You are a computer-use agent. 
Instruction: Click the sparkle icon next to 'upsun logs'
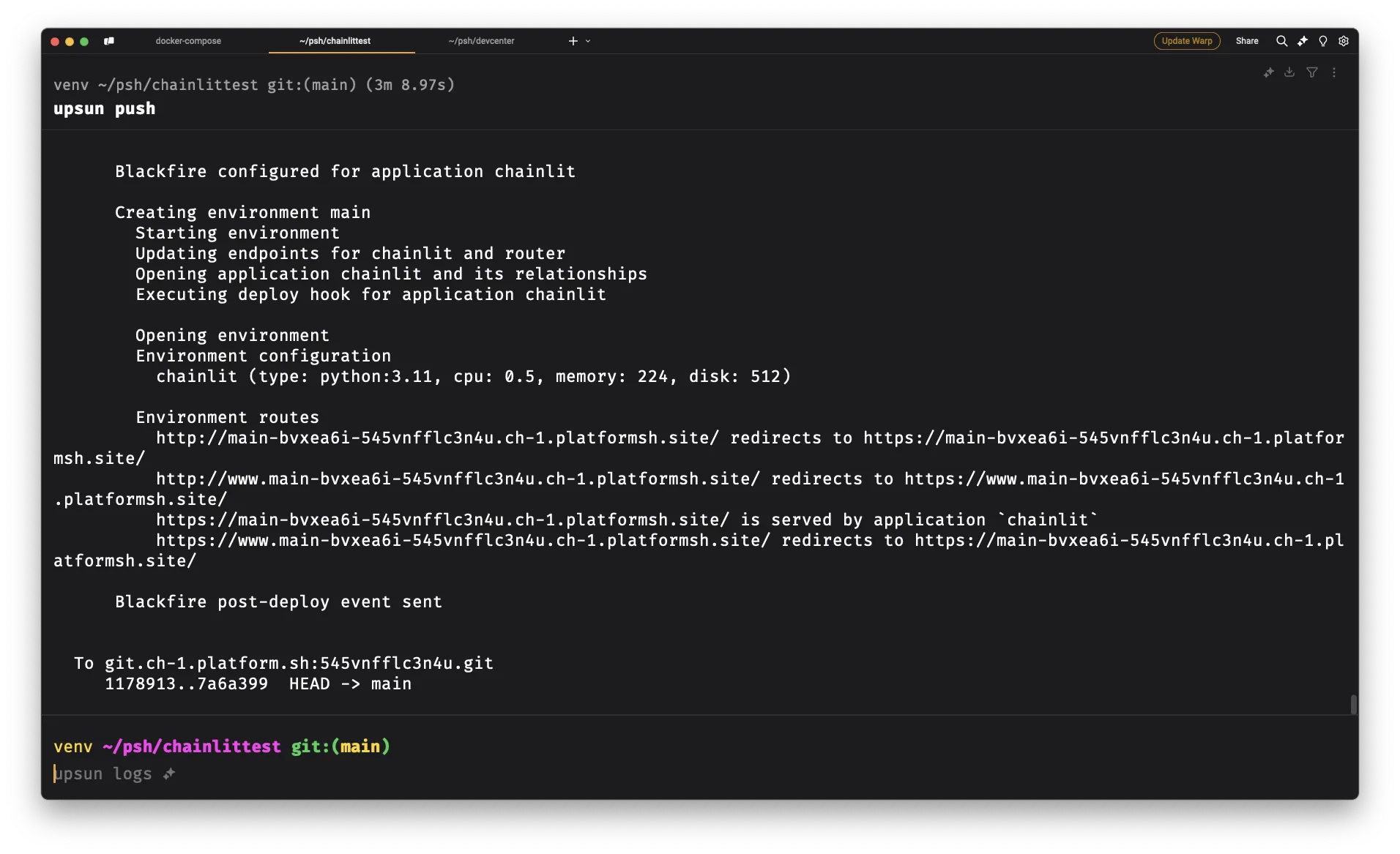169,774
